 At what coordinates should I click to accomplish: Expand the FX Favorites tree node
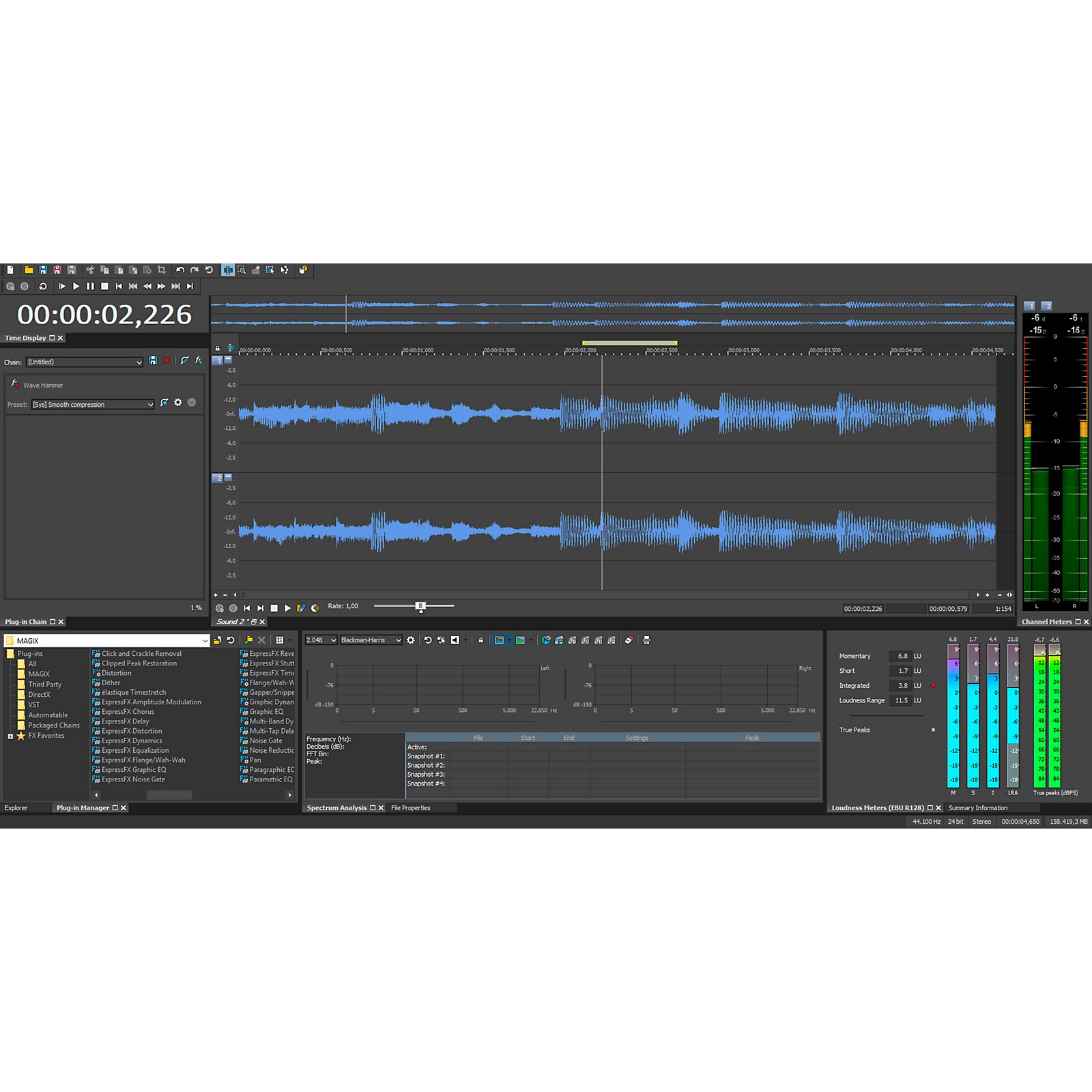click(10, 736)
